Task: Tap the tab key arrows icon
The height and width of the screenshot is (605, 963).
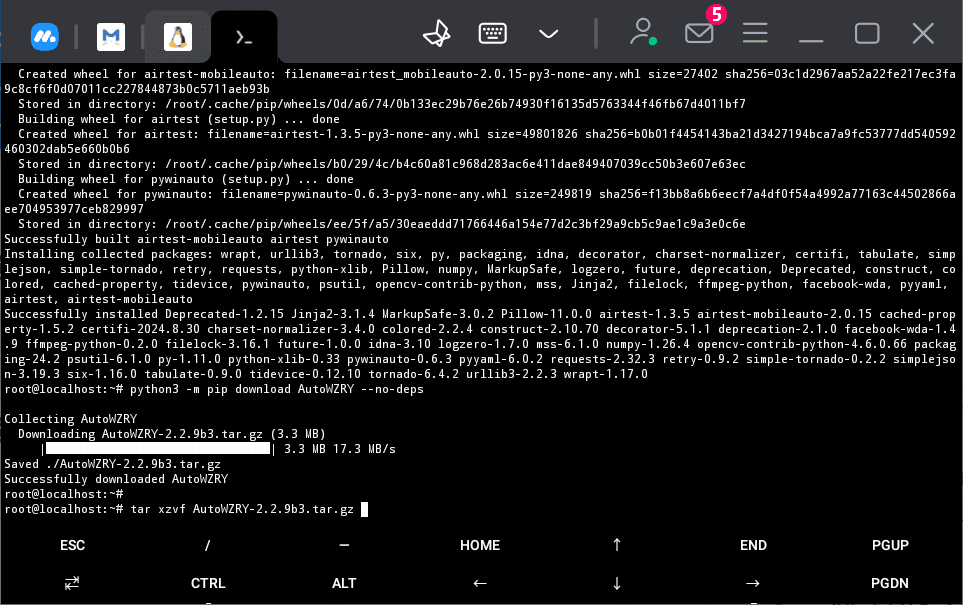Action: point(72,583)
